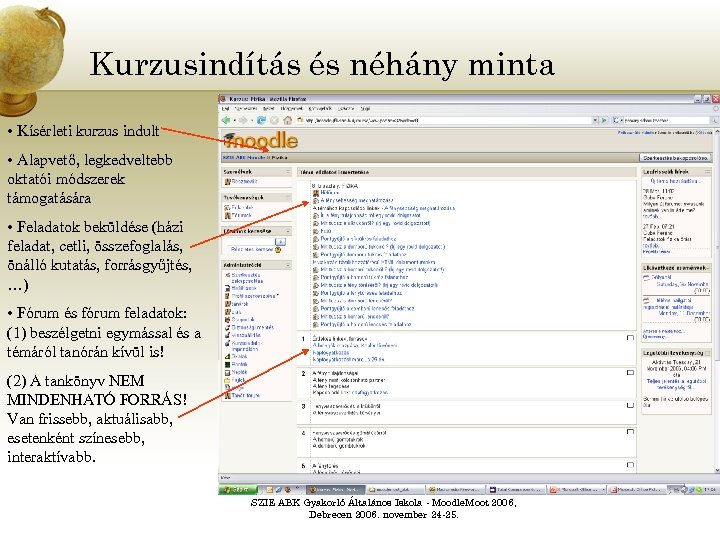720x540 pixels.
Task: Open the Fájl menu in Firefox
Action: pyautogui.click(x=225, y=109)
